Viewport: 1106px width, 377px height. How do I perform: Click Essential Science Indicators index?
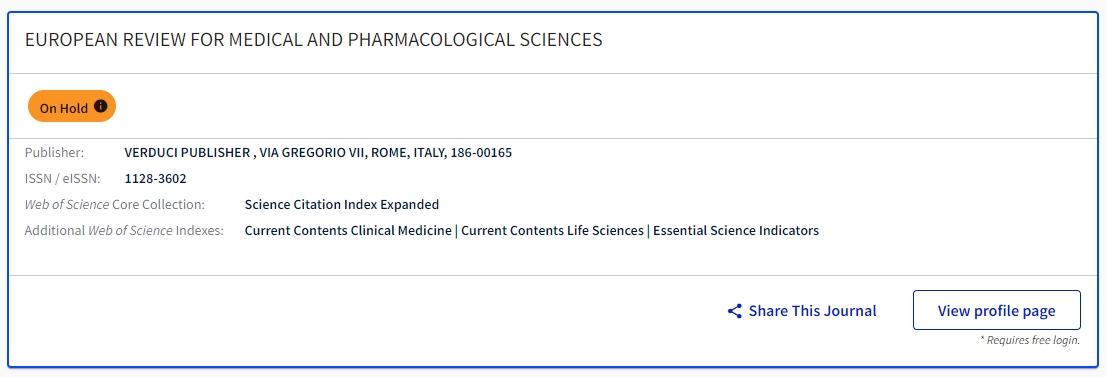click(736, 230)
